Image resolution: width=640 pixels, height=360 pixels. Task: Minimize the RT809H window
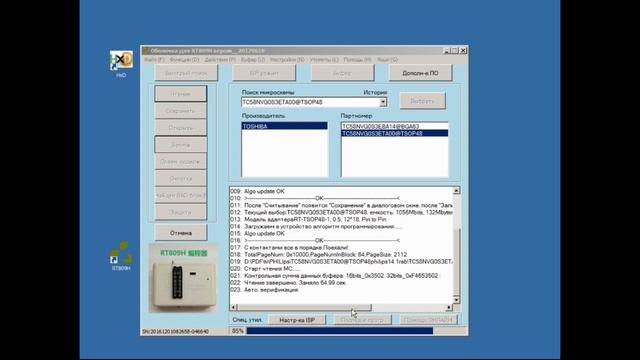(x=447, y=51)
